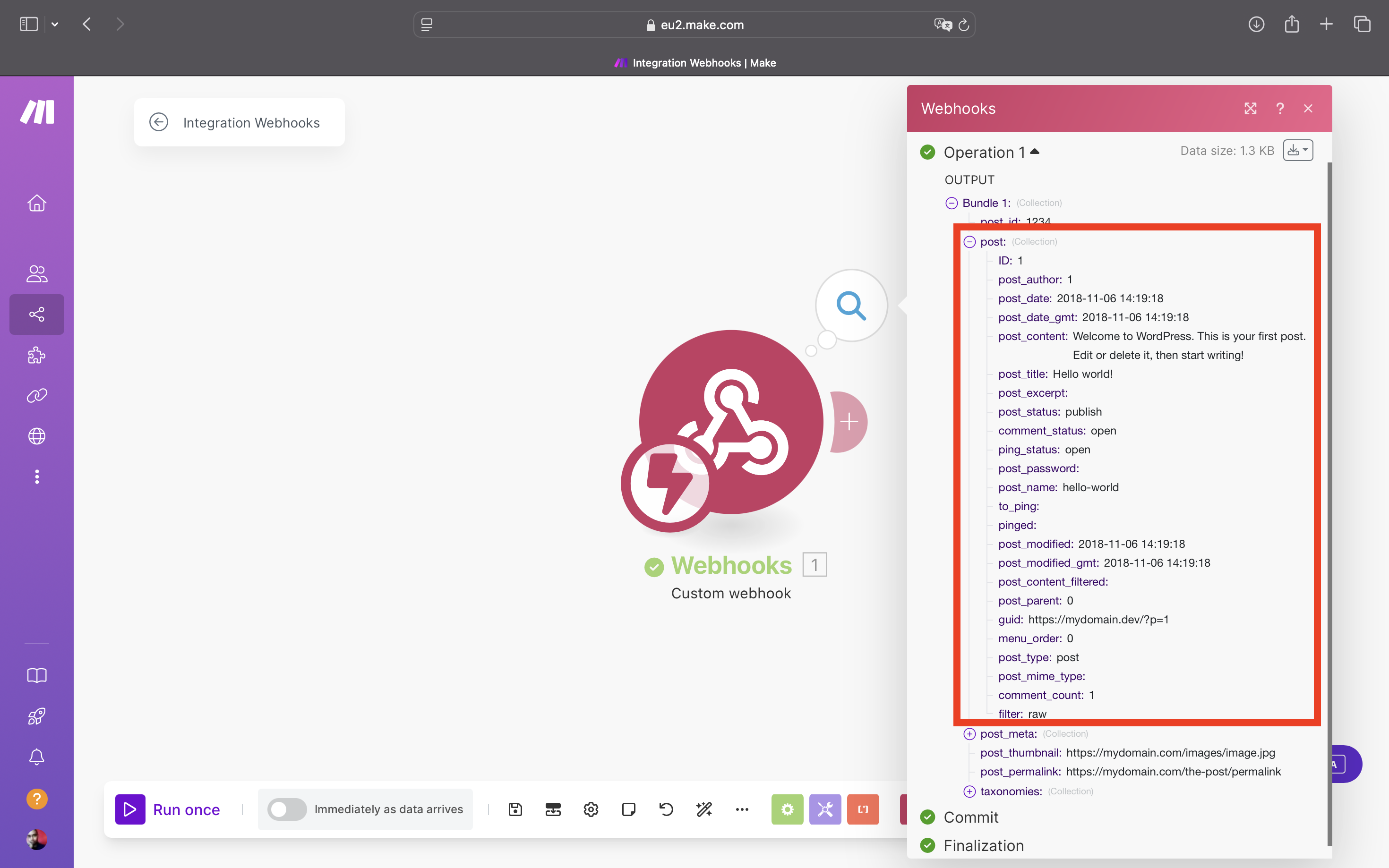
Task: Open Safari share button
Action: click(x=1291, y=24)
